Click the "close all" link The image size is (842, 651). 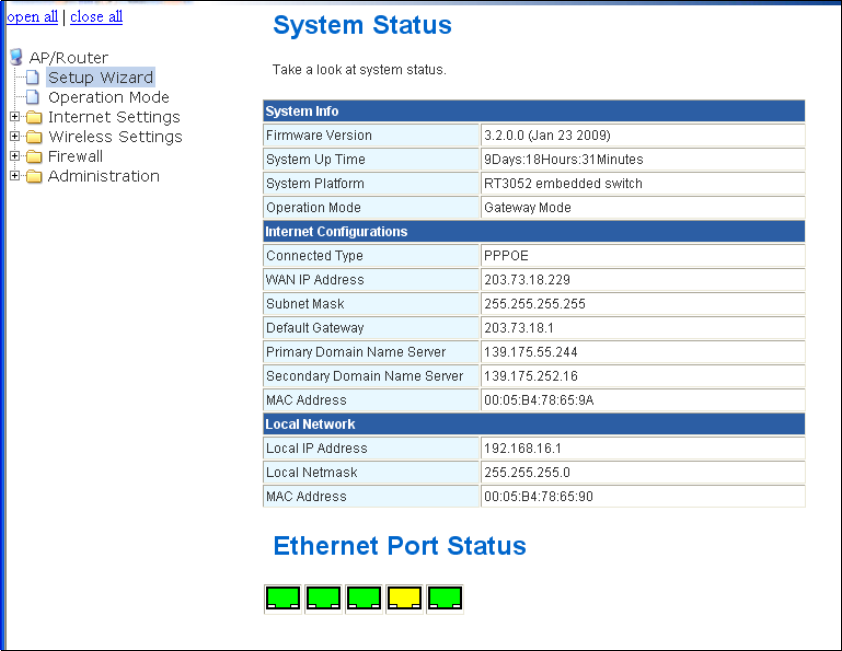pyautogui.click(x=96, y=17)
